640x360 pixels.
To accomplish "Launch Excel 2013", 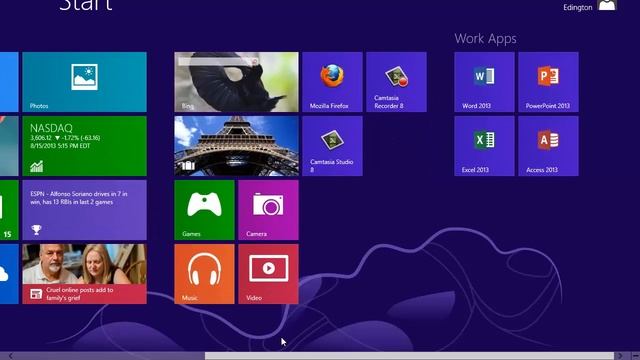I will click(484, 146).
